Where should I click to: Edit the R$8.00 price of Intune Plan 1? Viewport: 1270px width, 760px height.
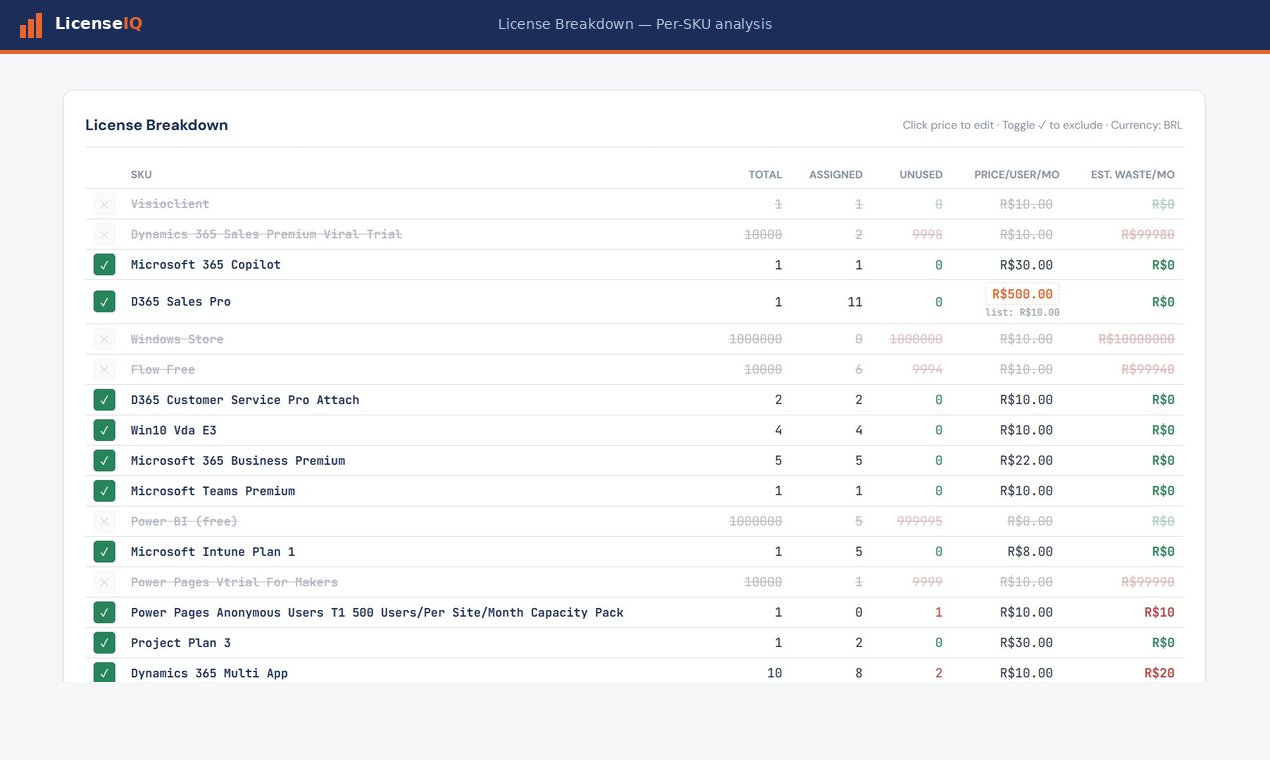pyautogui.click(x=1030, y=552)
